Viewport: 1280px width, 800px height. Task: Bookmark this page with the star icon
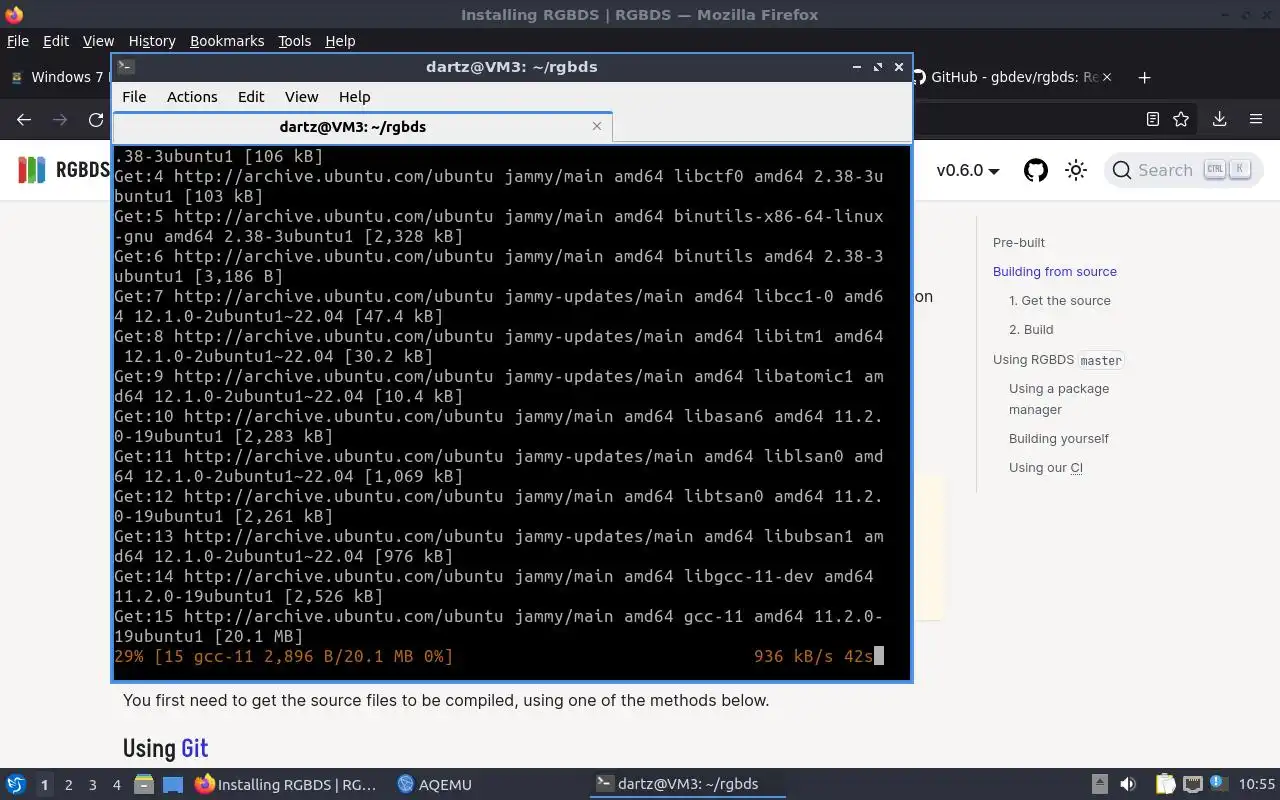(x=1181, y=119)
